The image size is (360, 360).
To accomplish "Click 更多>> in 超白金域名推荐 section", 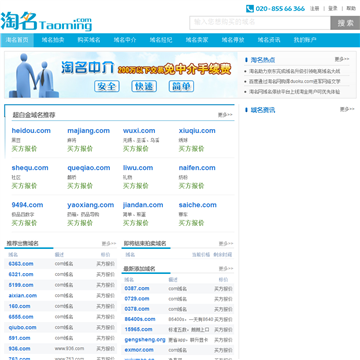I will pos(225,115).
